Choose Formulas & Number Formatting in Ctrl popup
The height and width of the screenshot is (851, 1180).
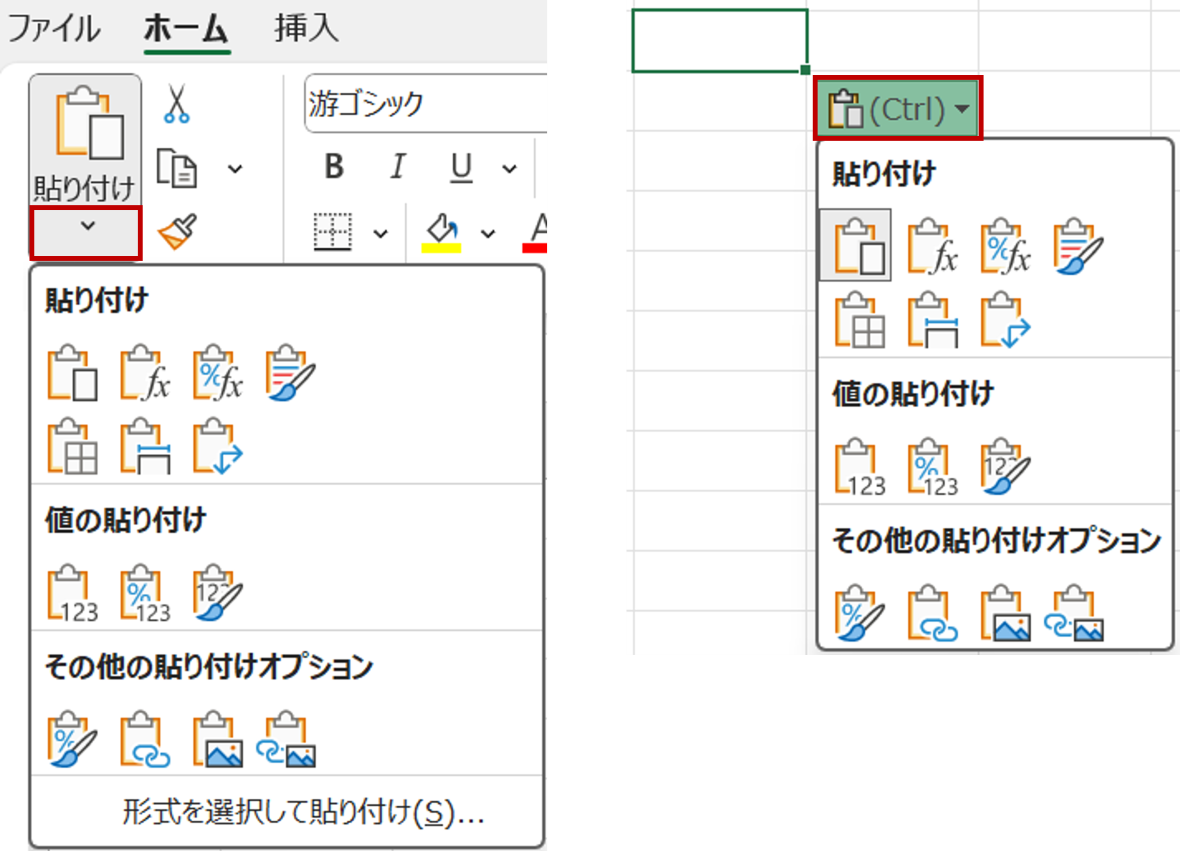pyautogui.click(x=1005, y=246)
